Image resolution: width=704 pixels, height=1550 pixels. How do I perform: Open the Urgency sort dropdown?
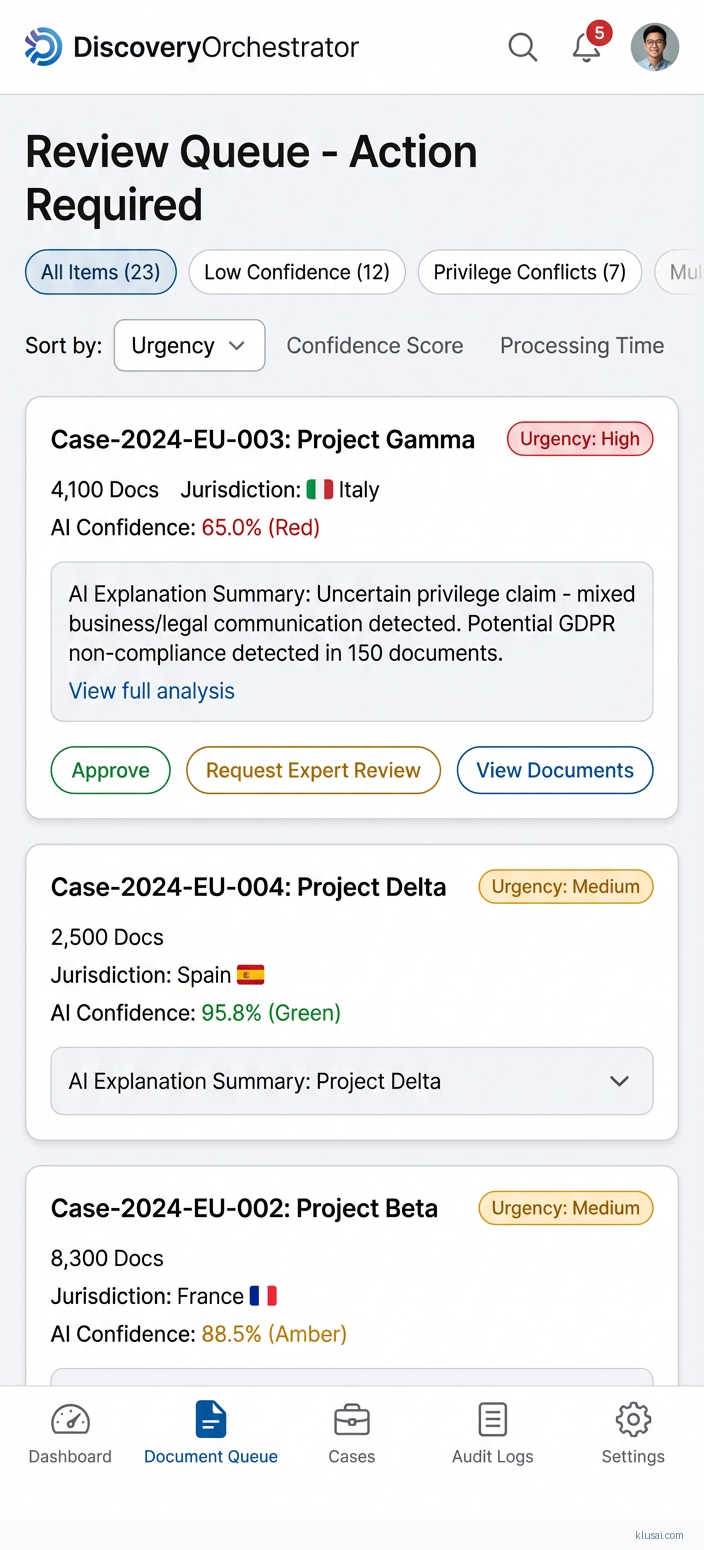[x=189, y=346]
